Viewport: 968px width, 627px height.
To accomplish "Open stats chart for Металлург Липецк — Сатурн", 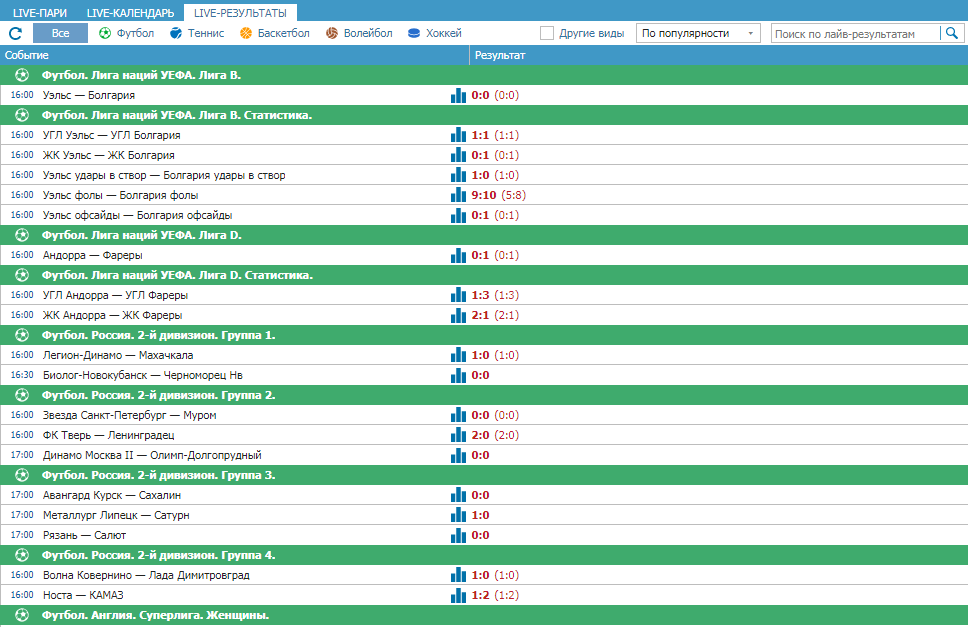I will pyautogui.click(x=458, y=515).
